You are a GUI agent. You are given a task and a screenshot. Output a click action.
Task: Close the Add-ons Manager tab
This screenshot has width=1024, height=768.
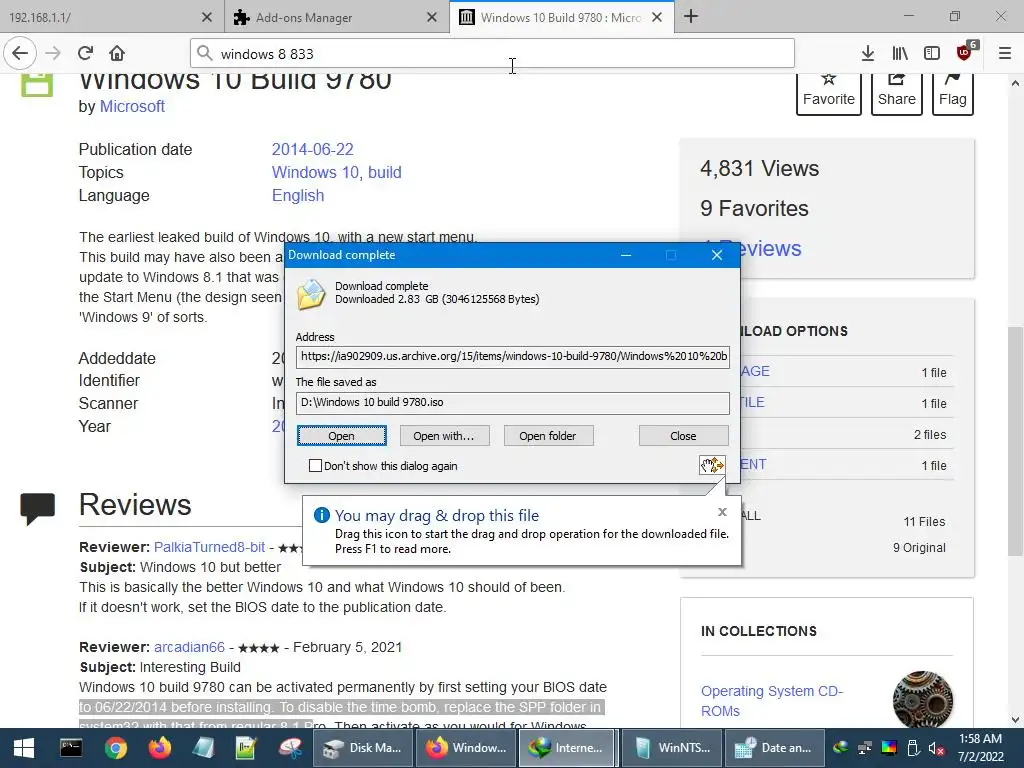(x=432, y=17)
